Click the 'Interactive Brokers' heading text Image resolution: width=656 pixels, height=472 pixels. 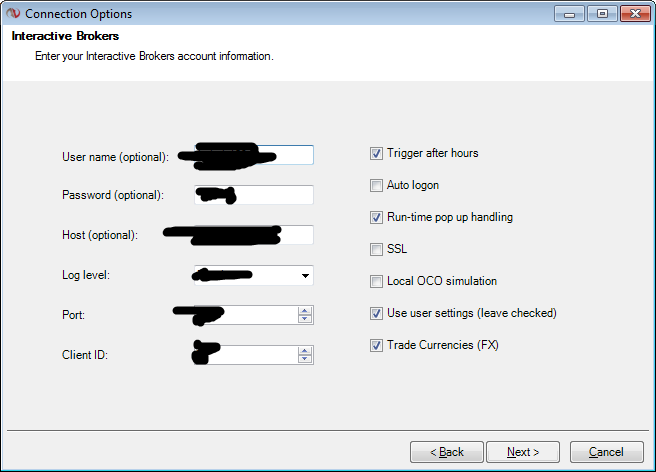coord(65,36)
